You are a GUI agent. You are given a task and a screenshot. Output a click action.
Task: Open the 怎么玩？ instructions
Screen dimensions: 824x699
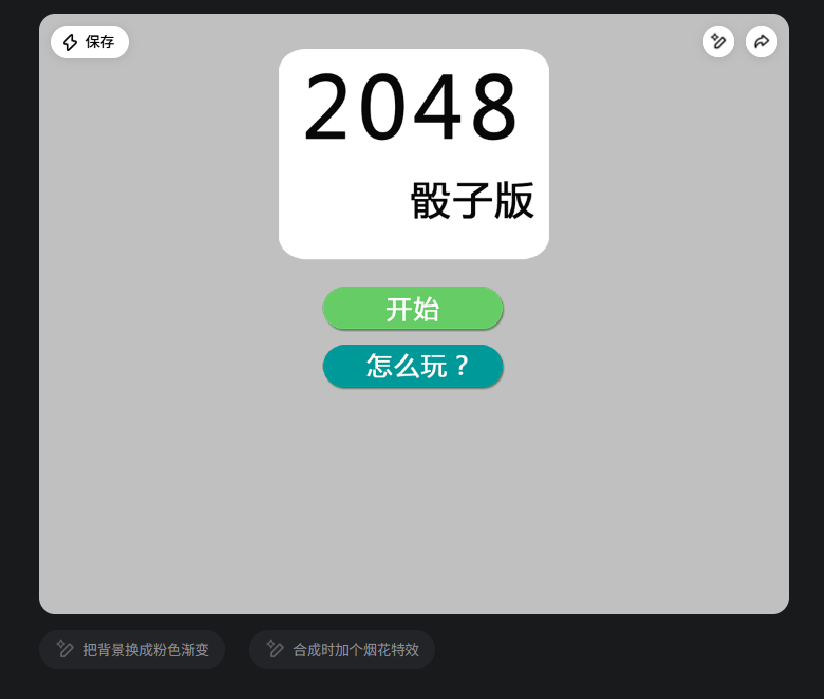[413, 367]
